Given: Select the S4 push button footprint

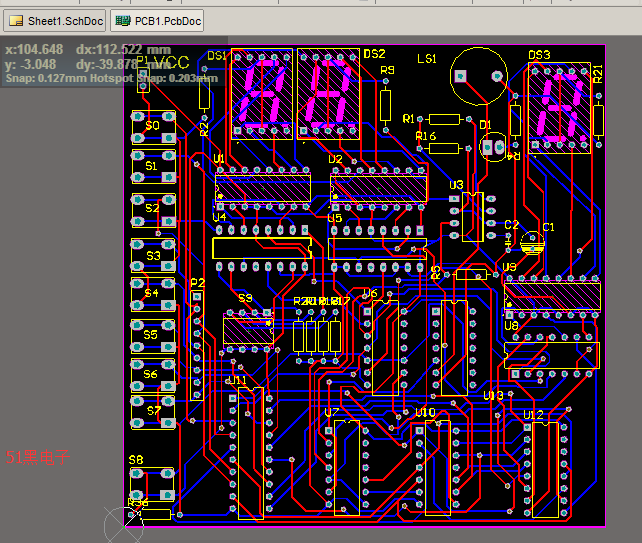Looking at the screenshot, I should [x=153, y=295].
